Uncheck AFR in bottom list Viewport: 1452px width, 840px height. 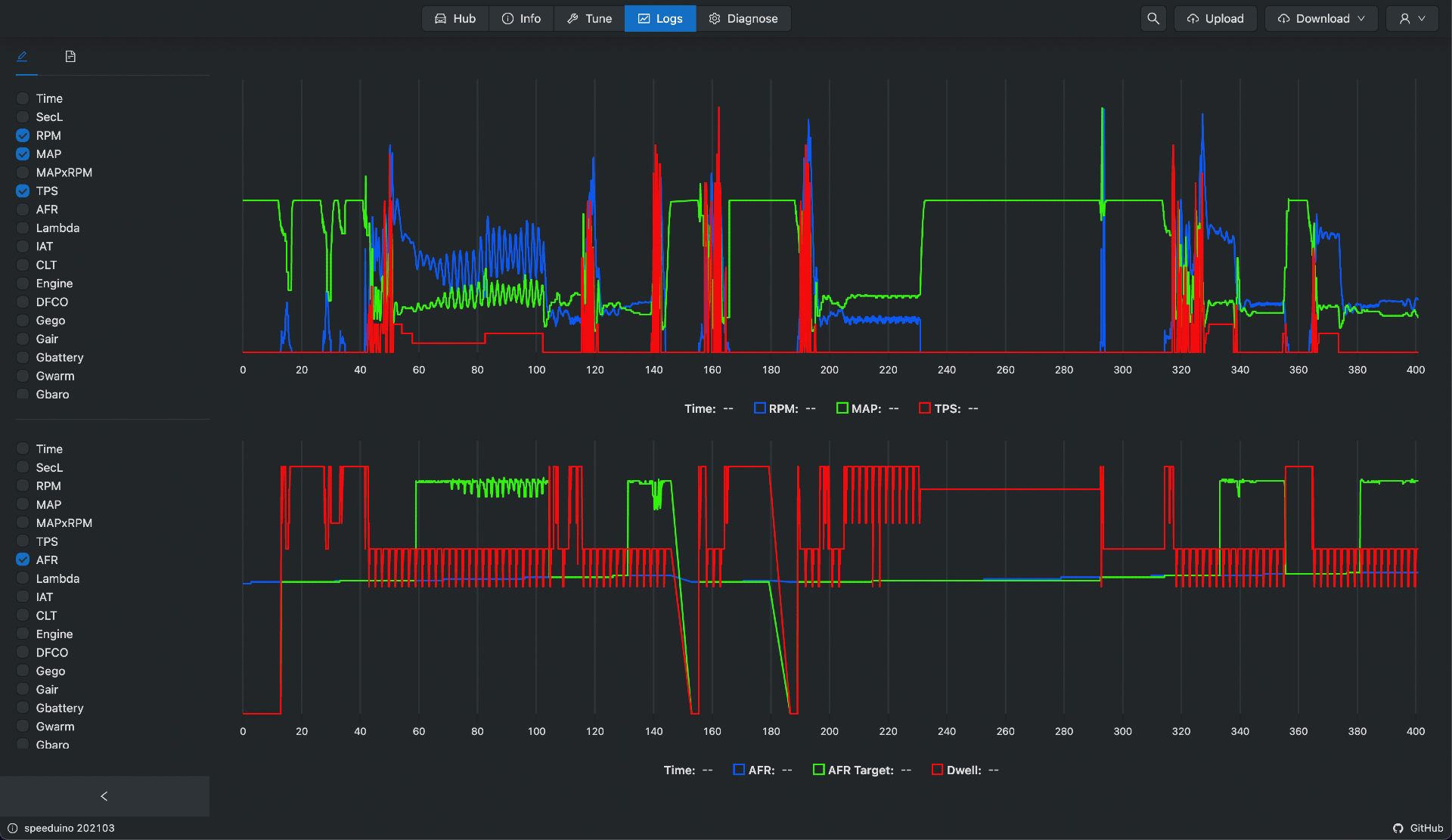[x=23, y=559]
